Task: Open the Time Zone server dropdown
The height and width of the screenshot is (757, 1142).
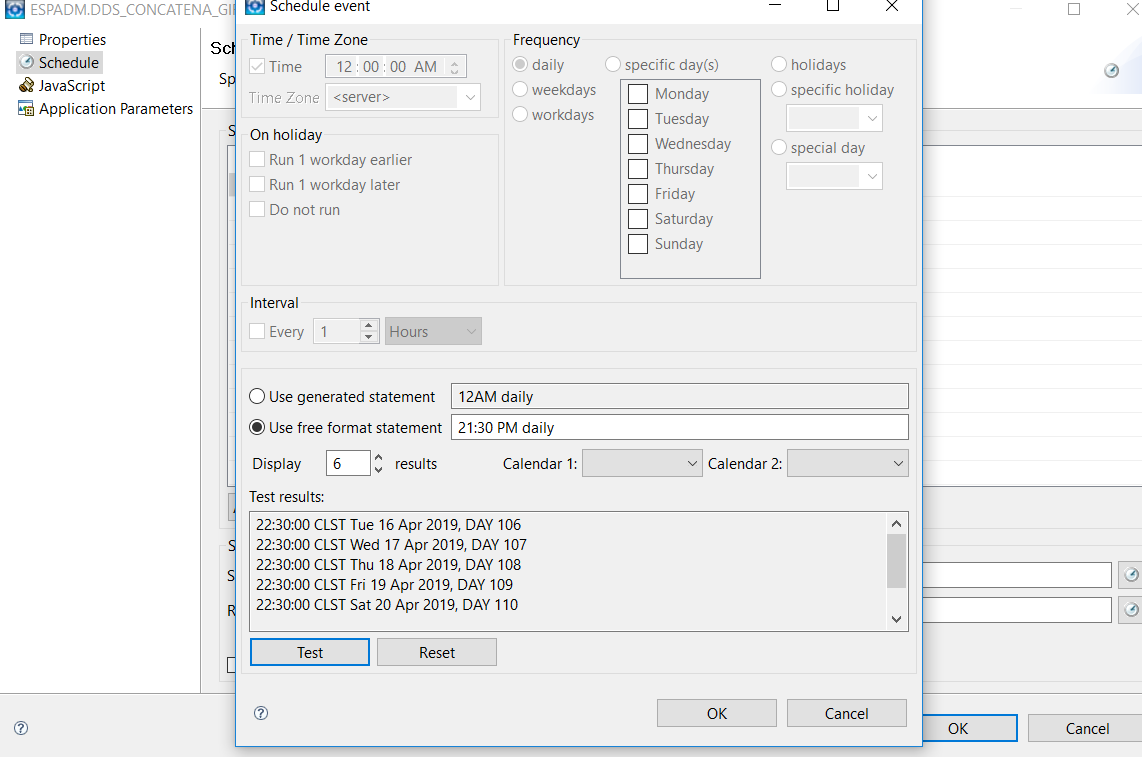Action: pyautogui.click(x=469, y=97)
